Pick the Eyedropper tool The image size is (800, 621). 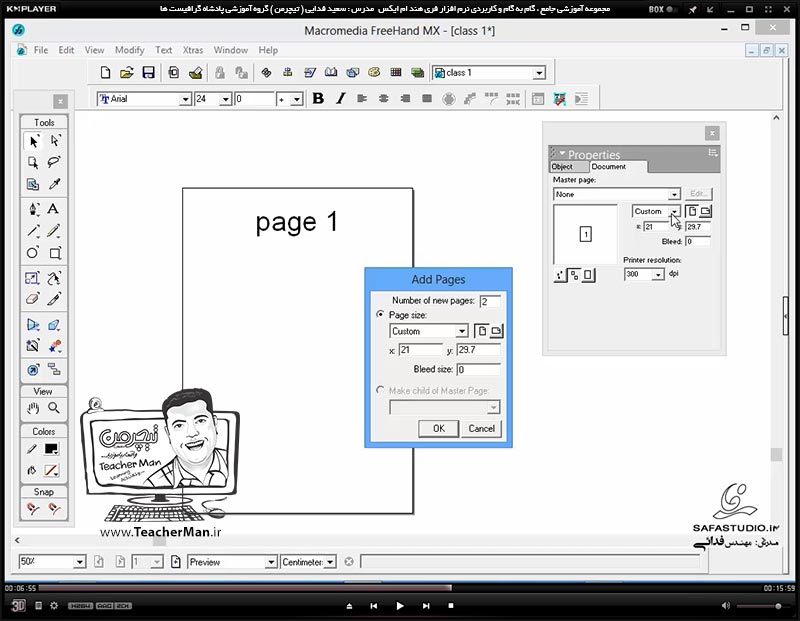[x=55, y=184]
